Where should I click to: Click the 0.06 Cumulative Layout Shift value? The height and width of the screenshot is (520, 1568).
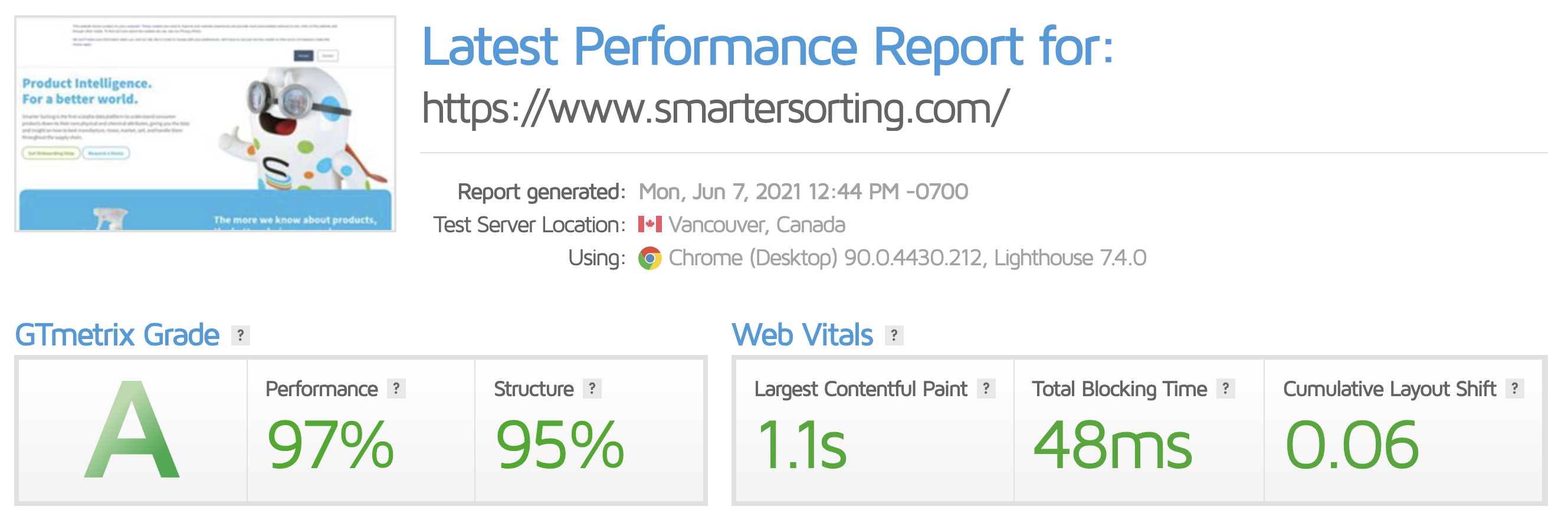(1352, 445)
